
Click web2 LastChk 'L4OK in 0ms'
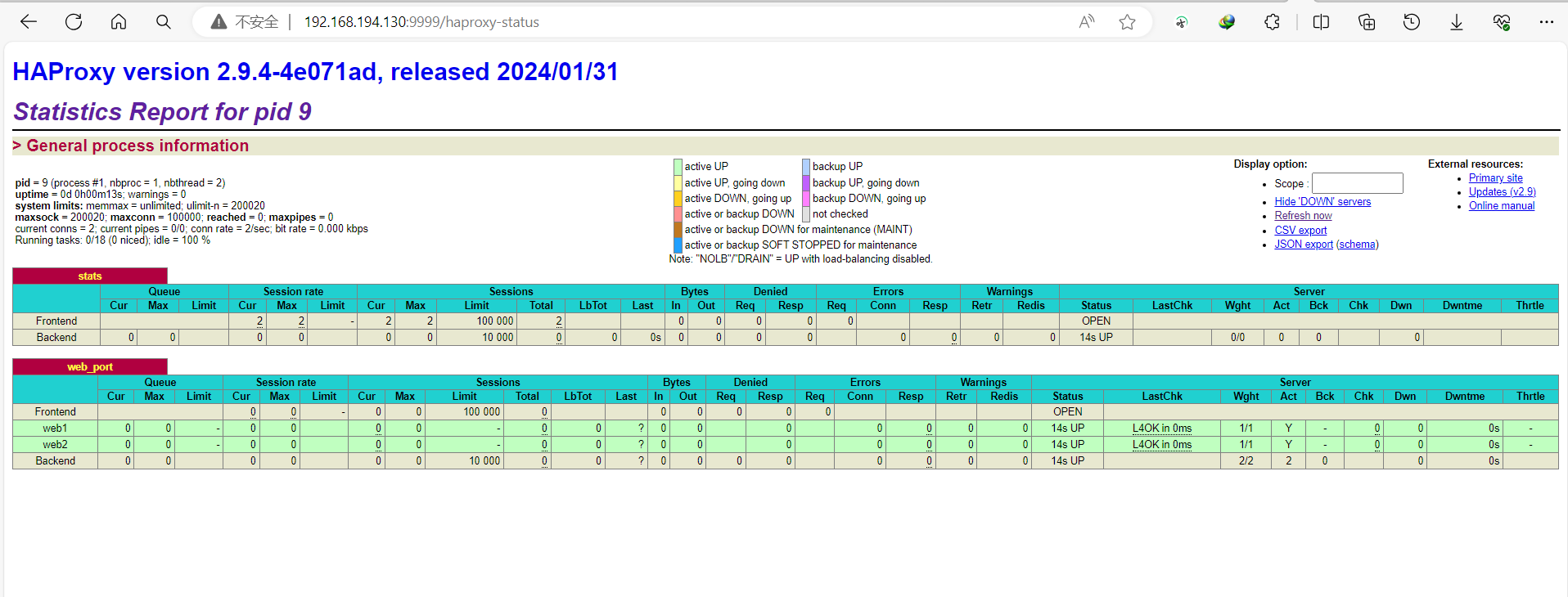point(1162,445)
